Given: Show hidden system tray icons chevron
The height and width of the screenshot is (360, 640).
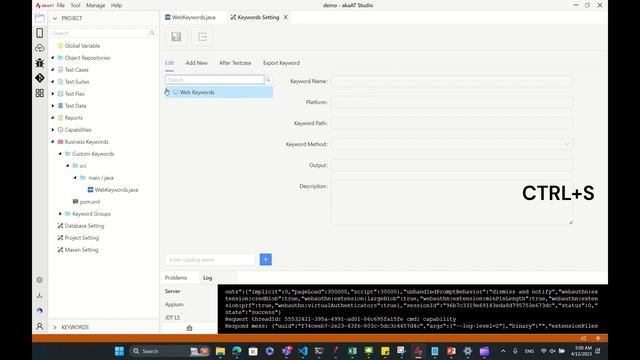Looking at the screenshot, I should click(x=503, y=351).
